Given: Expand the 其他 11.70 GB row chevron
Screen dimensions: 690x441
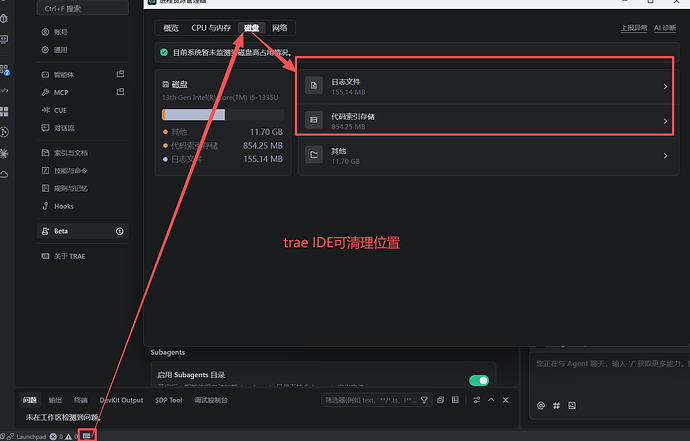Looking at the screenshot, I should [x=665, y=156].
